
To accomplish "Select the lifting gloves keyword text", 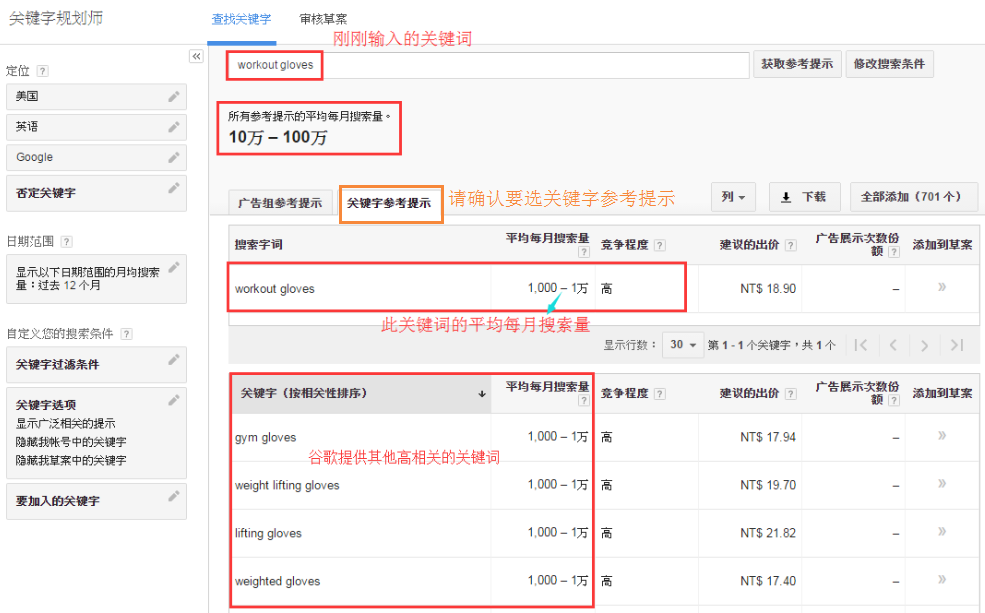I will [268, 533].
